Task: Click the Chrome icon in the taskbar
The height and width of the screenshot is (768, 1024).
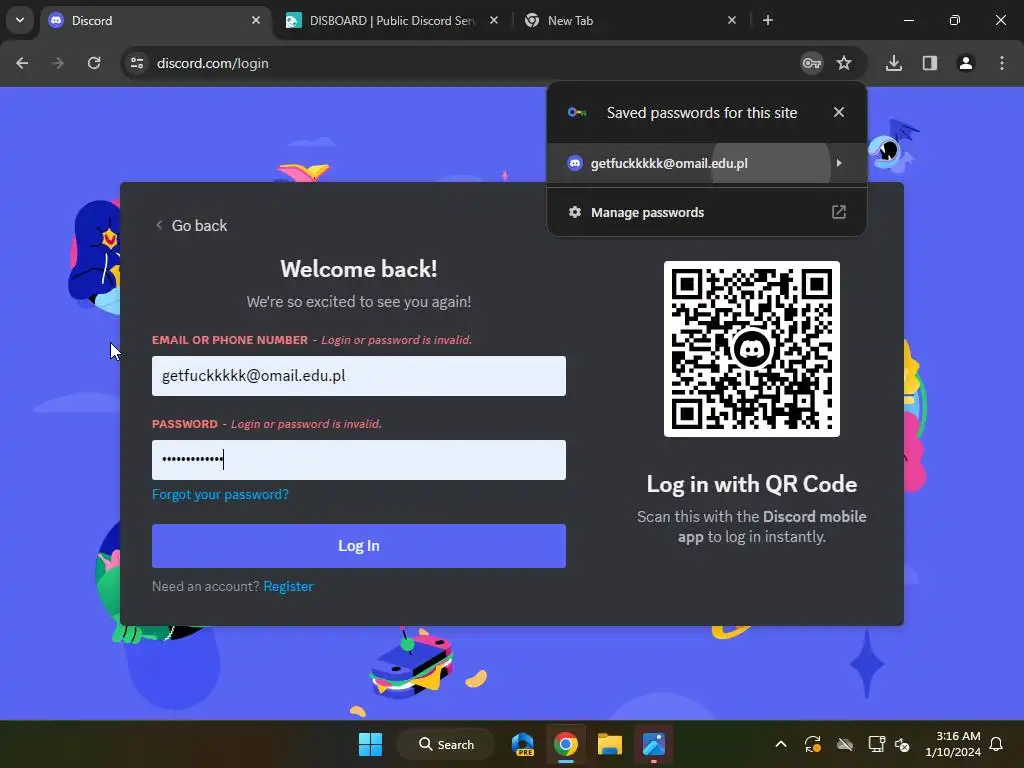Action: (x=566, y=744)
